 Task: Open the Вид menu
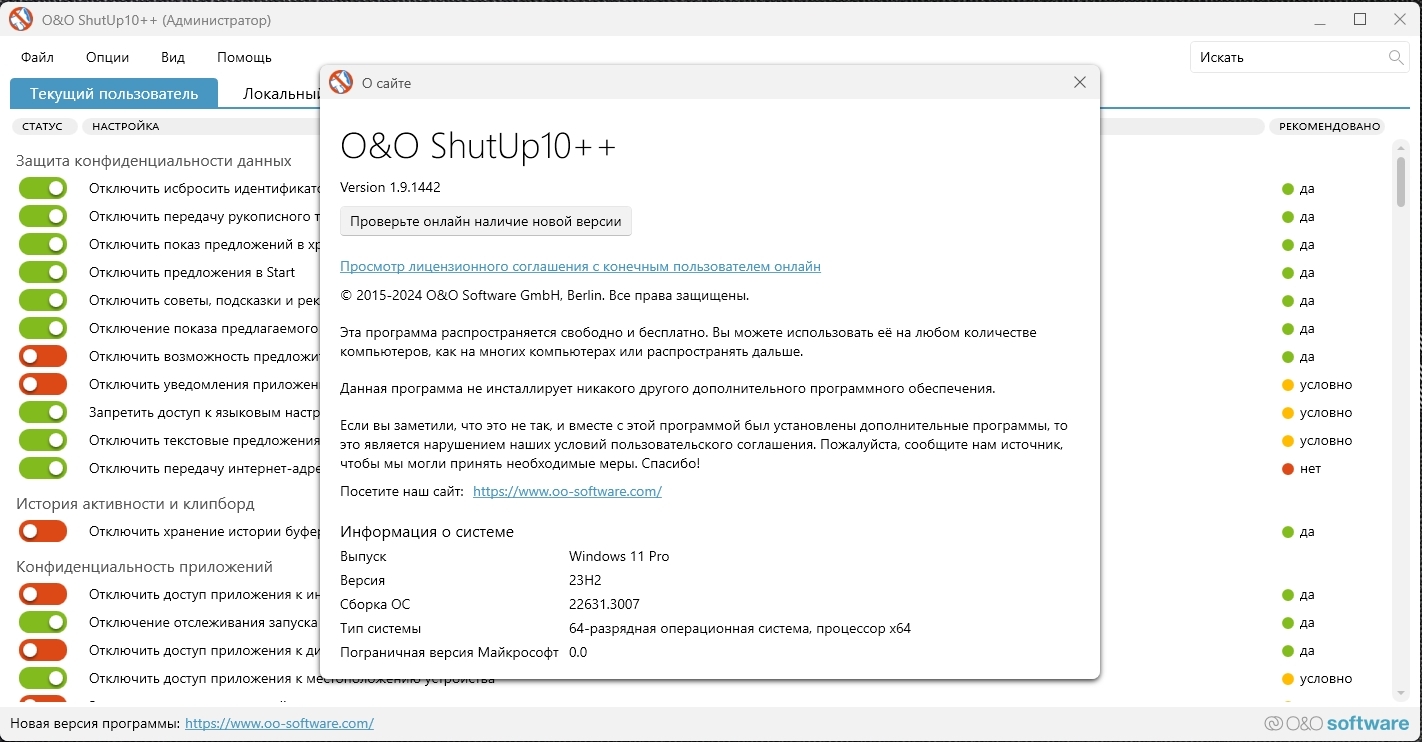(x=173, y=57)
